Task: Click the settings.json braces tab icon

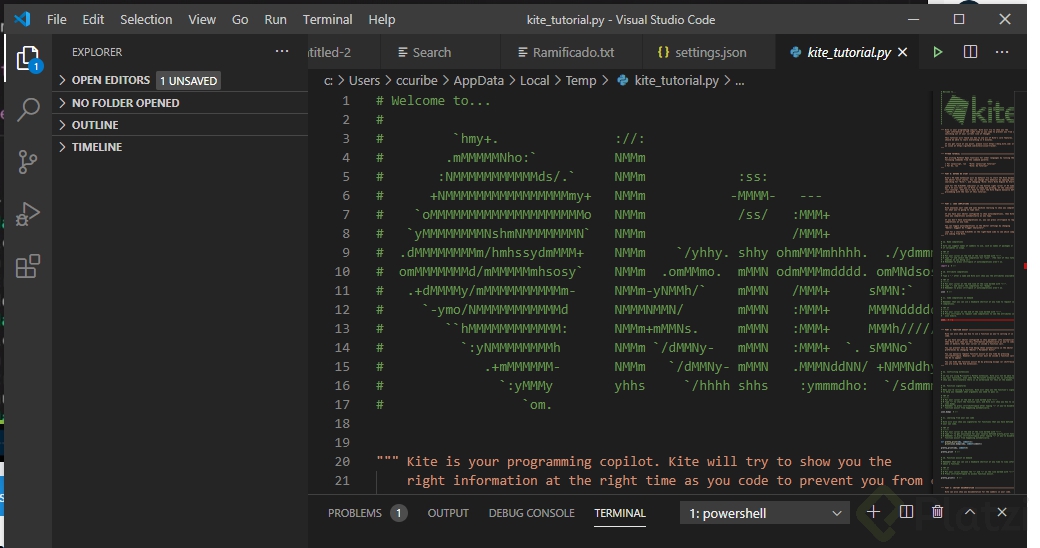Action: (x=663, y=52)
